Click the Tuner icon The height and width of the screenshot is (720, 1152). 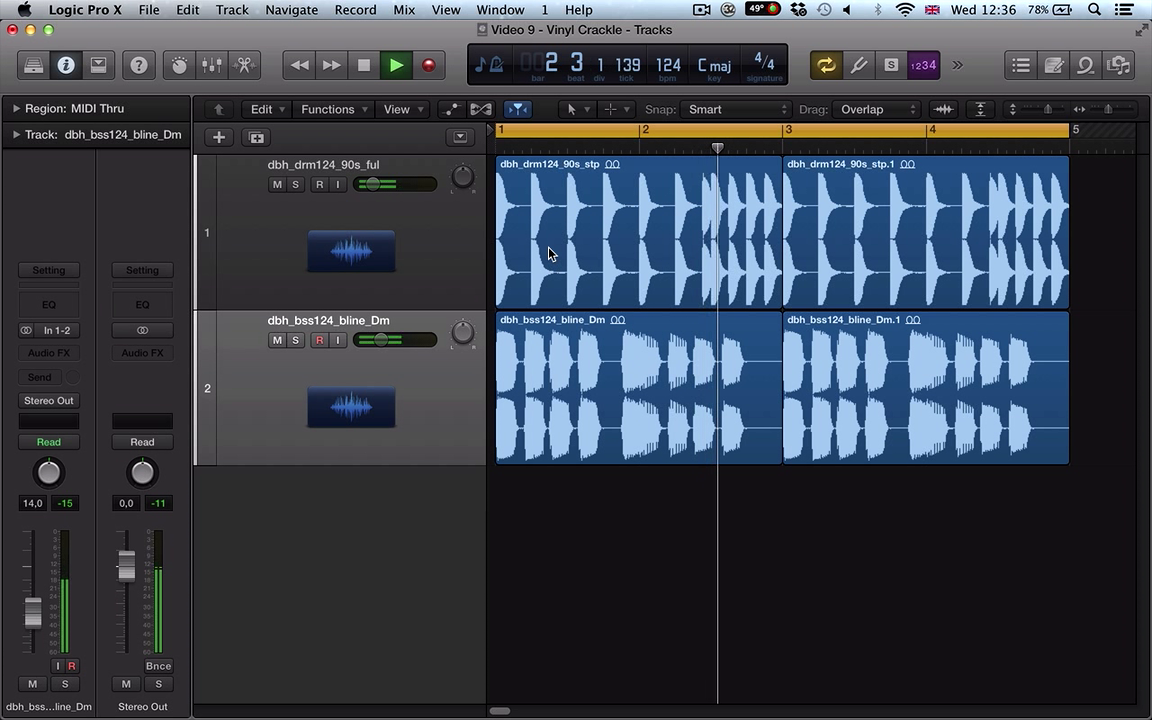858,65
